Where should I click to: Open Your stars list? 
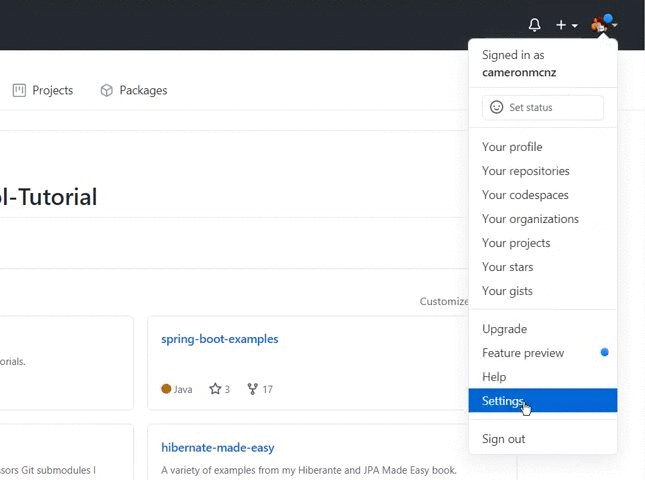click(507, 267)
